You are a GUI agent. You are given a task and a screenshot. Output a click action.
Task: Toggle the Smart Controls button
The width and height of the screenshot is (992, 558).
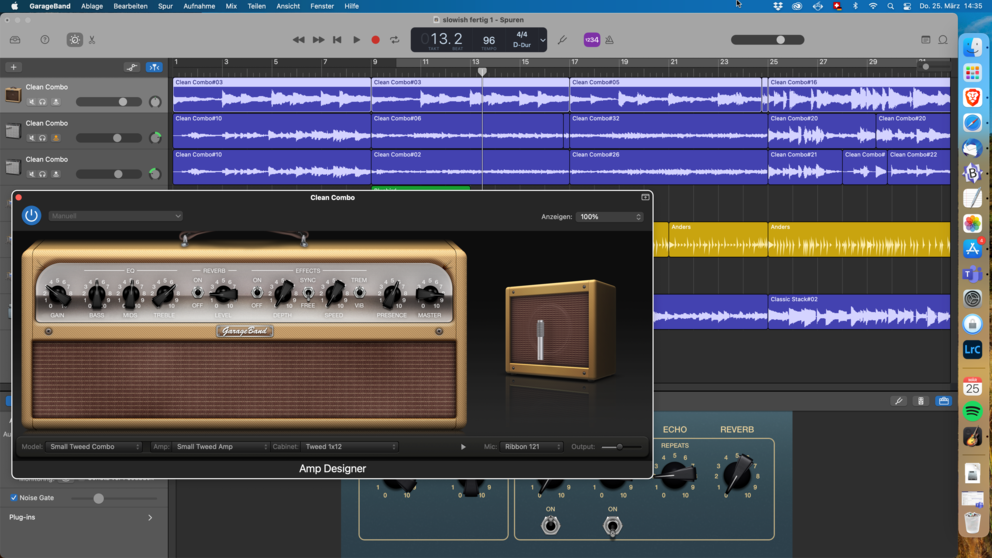click(75, 40)
